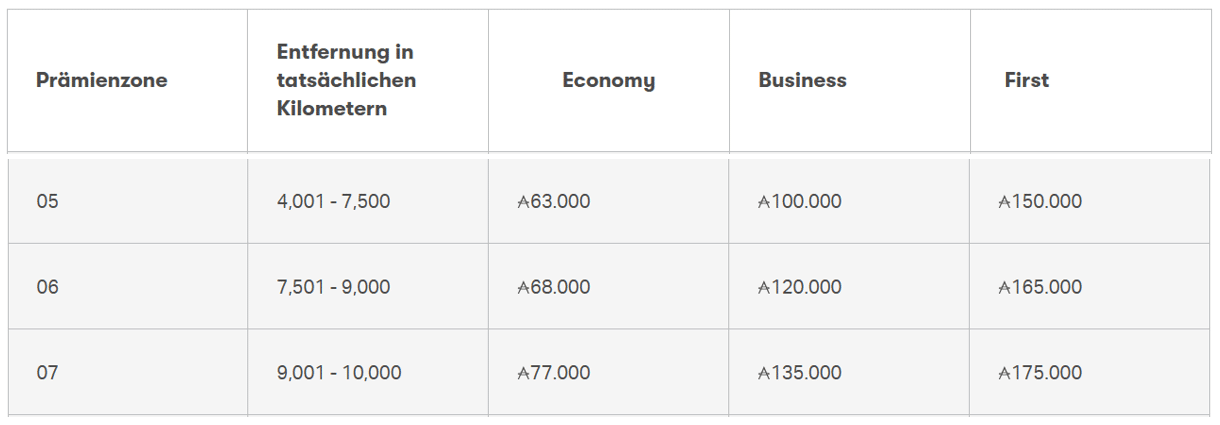
Task: Select the 9,001 - 10,000 distance cell
Action: [x=339, y=373]
